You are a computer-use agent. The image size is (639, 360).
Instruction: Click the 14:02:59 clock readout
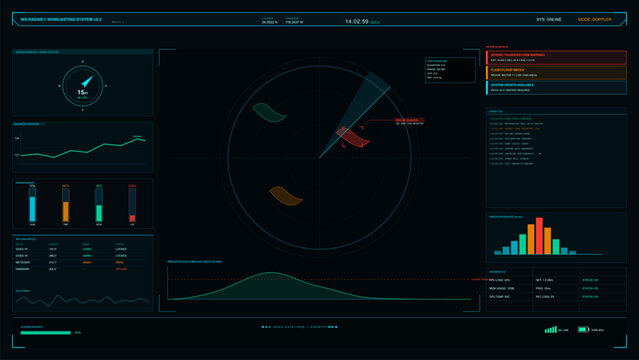[x=357, y=21]
